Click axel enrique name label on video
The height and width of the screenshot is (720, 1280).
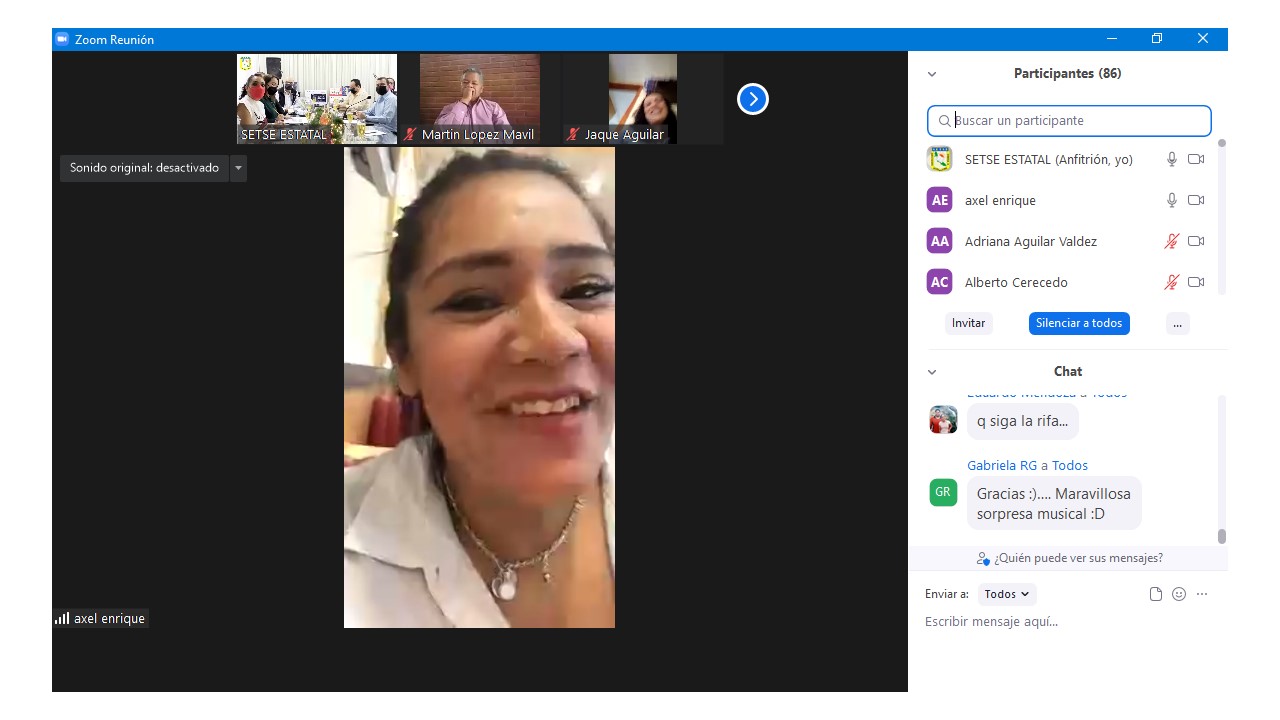pos(109,618)
